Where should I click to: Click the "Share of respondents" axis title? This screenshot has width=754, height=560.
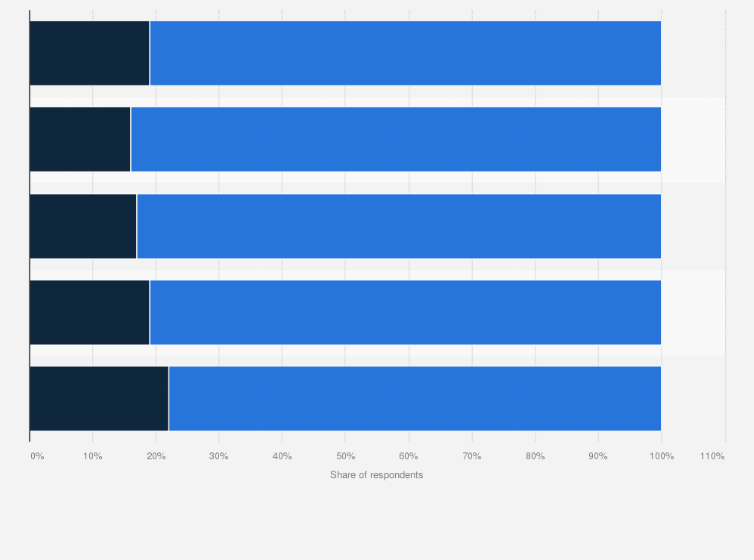click(x=376, y=474)
